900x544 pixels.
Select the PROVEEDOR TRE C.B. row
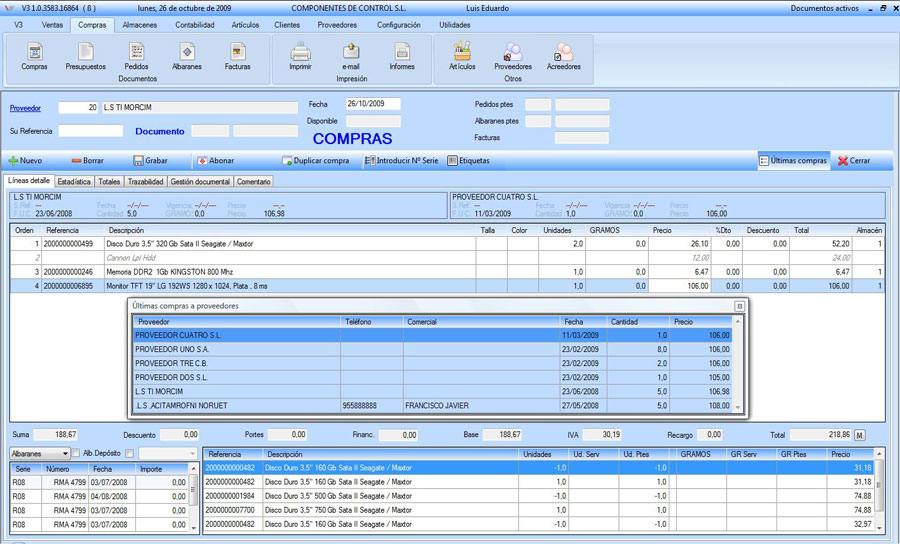[432, 363]
